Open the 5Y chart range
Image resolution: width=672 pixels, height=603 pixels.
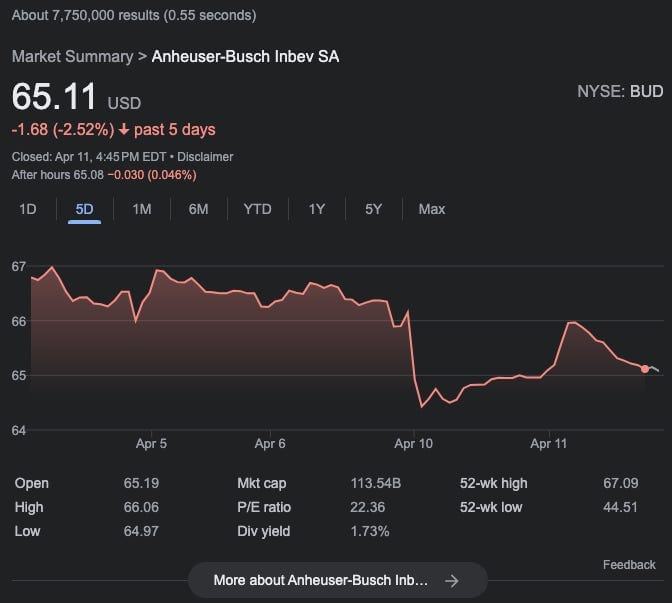click(373, 209)
